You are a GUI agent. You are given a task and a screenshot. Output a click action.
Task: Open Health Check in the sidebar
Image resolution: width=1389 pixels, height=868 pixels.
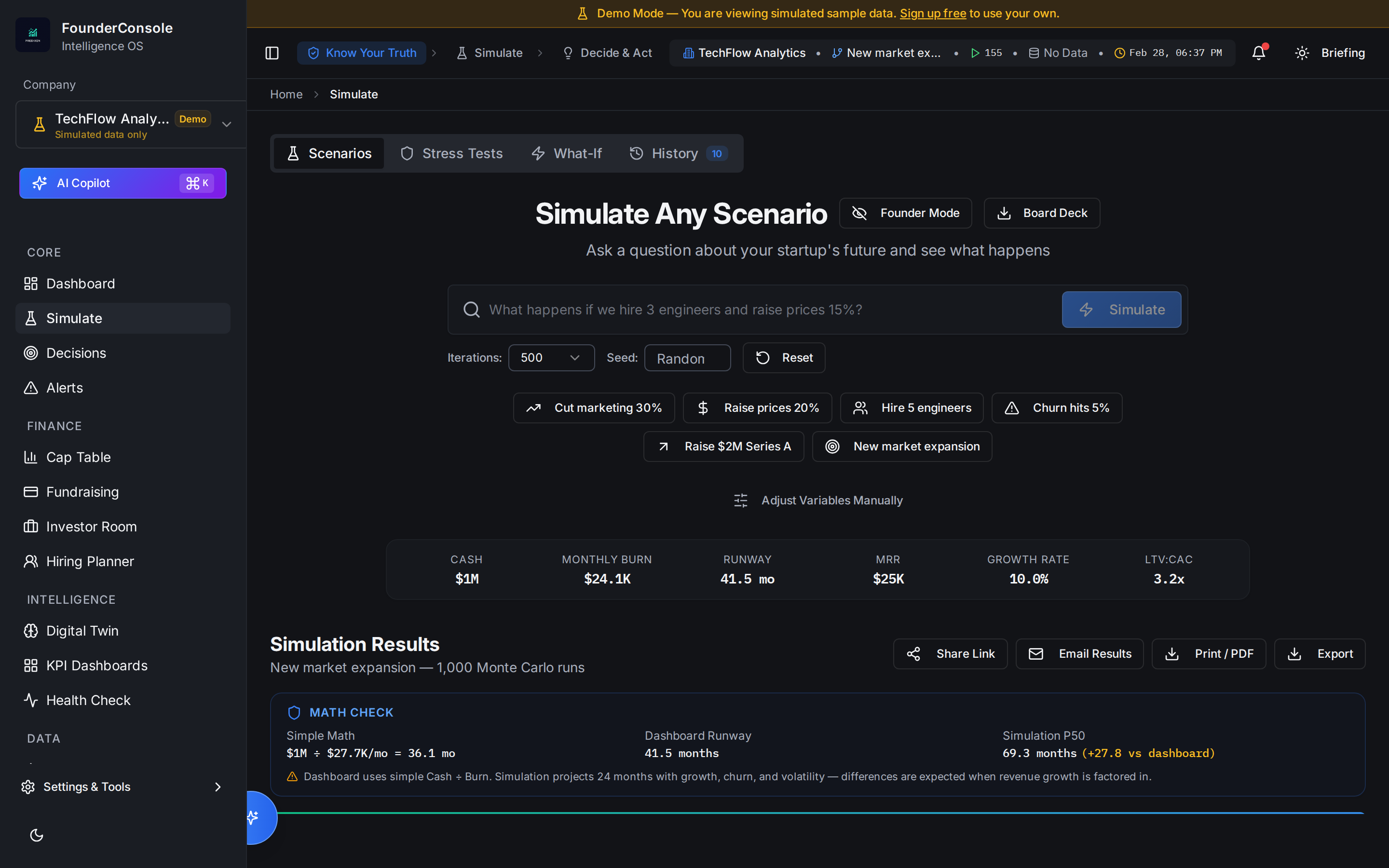(x=123, y=700)
